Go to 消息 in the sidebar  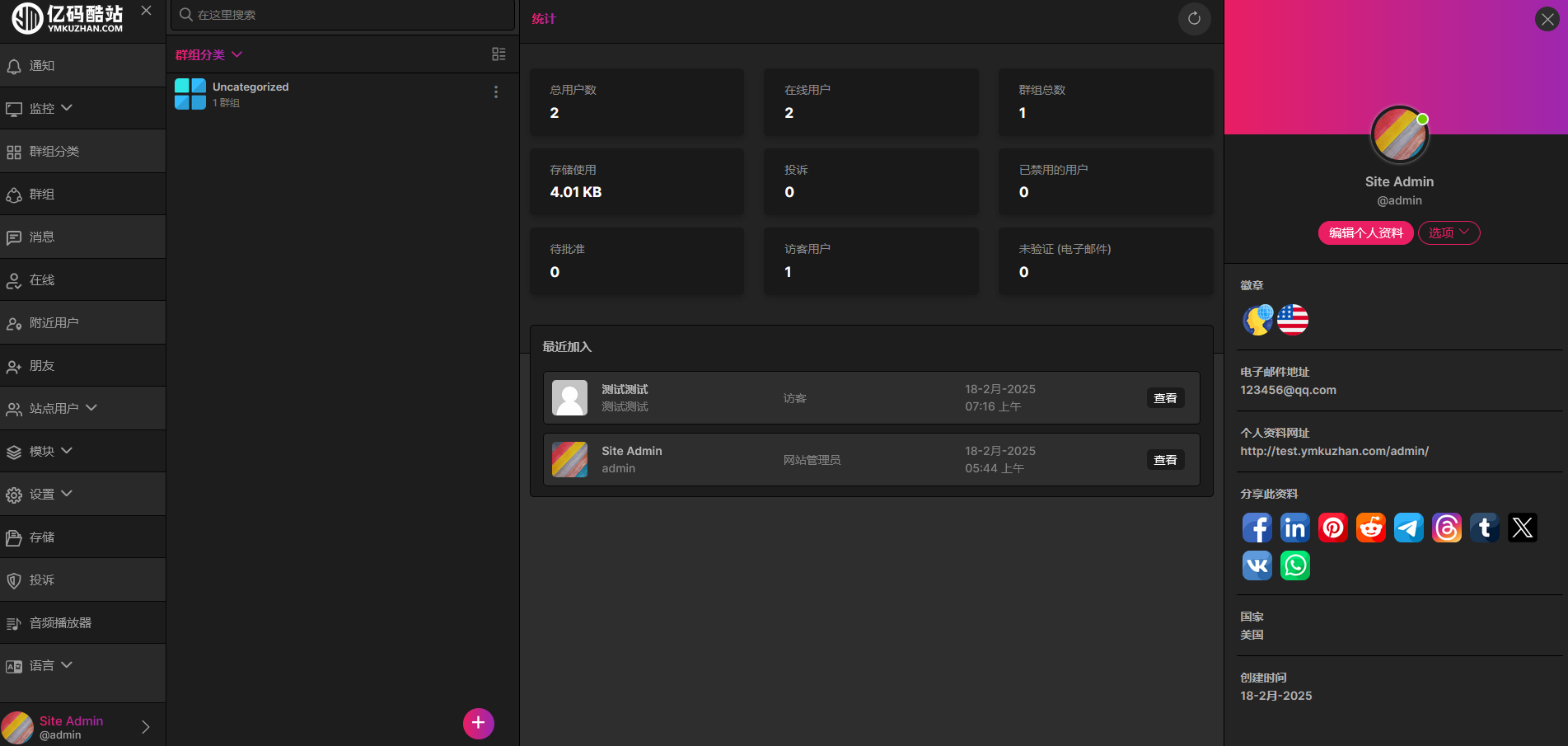(x=42, y=237)
